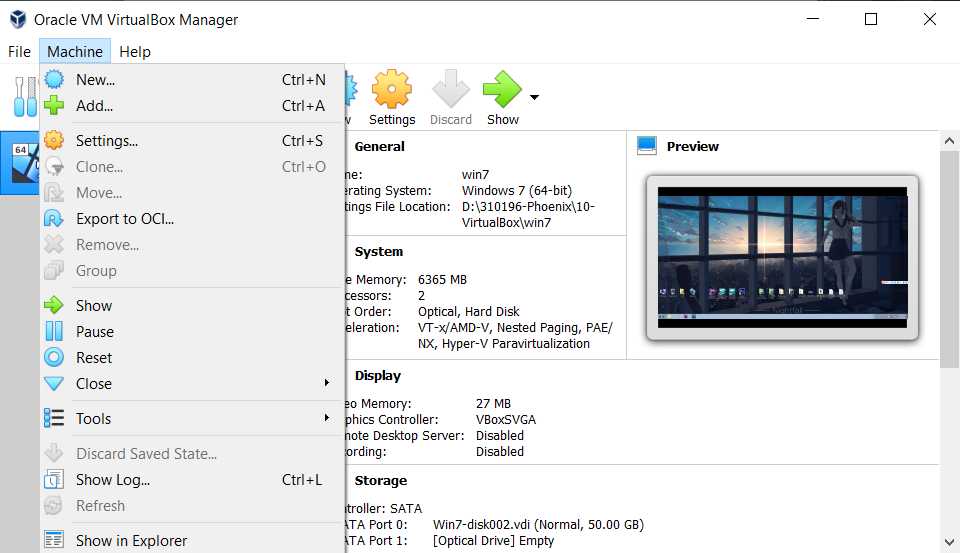Click the green Show toolbar button
Viewport: 960px width, 553px height.
pyautogui.click(x=503, y=98)
